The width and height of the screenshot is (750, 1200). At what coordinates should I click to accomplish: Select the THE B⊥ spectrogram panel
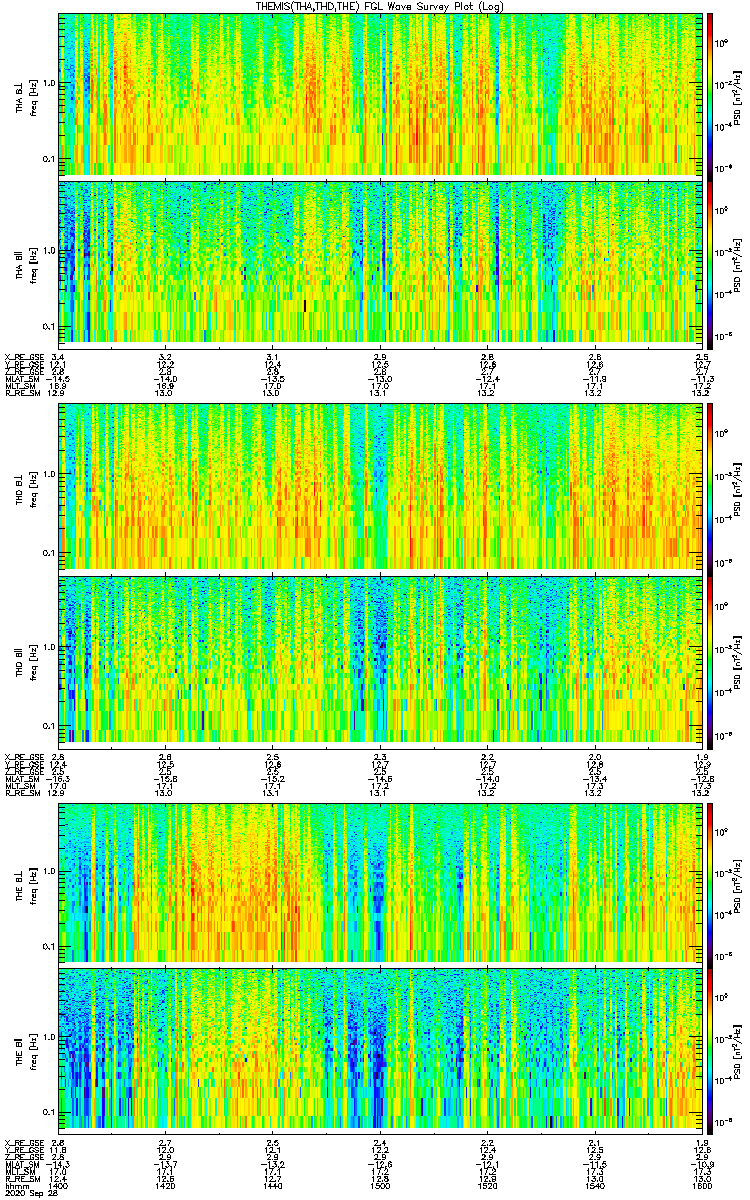[380, 882]
